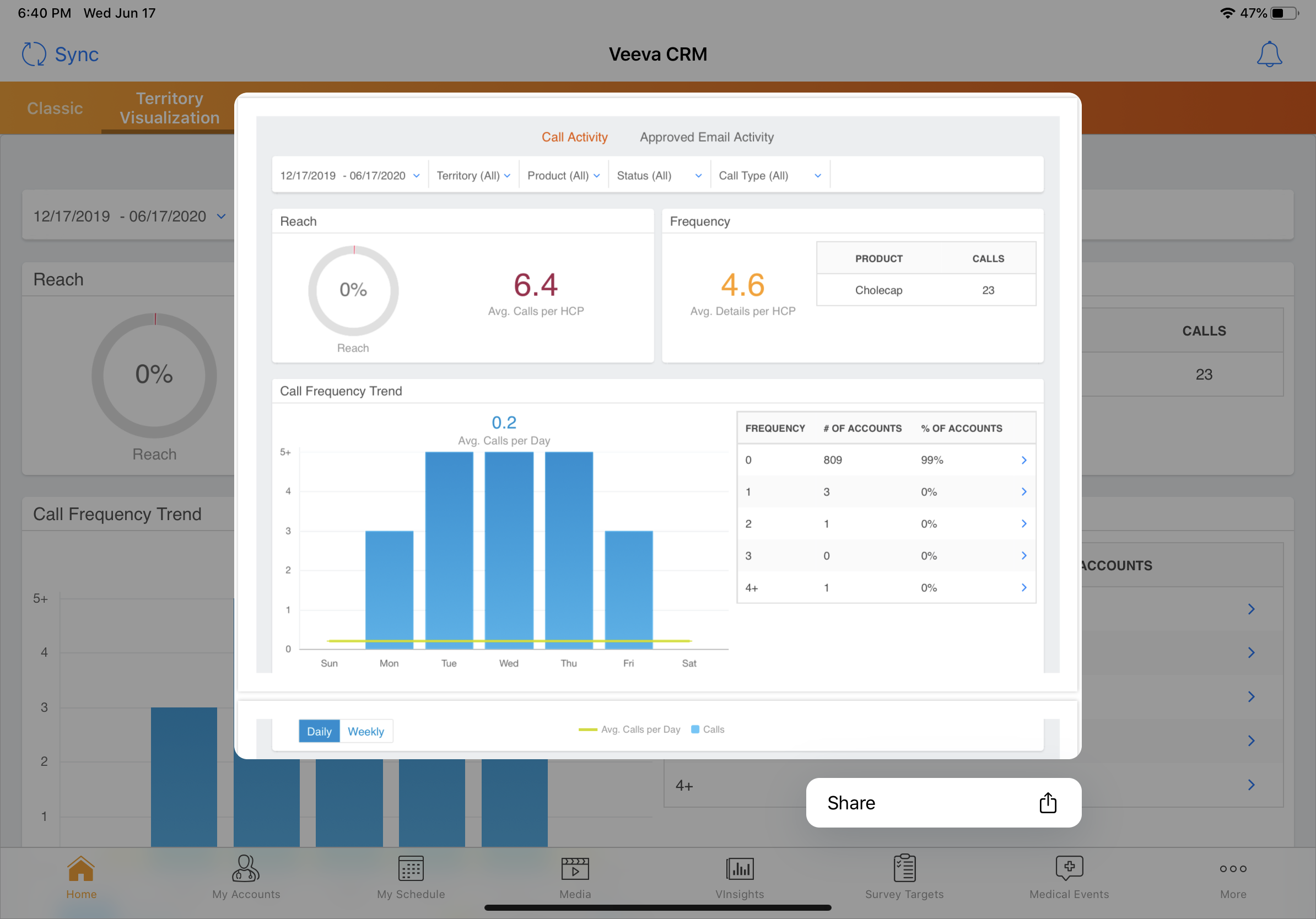This screenshot has width=1316, height=919.
Task: Switch the chart to Weekly view
Action: pyautogui.click(x=366, y=731)
